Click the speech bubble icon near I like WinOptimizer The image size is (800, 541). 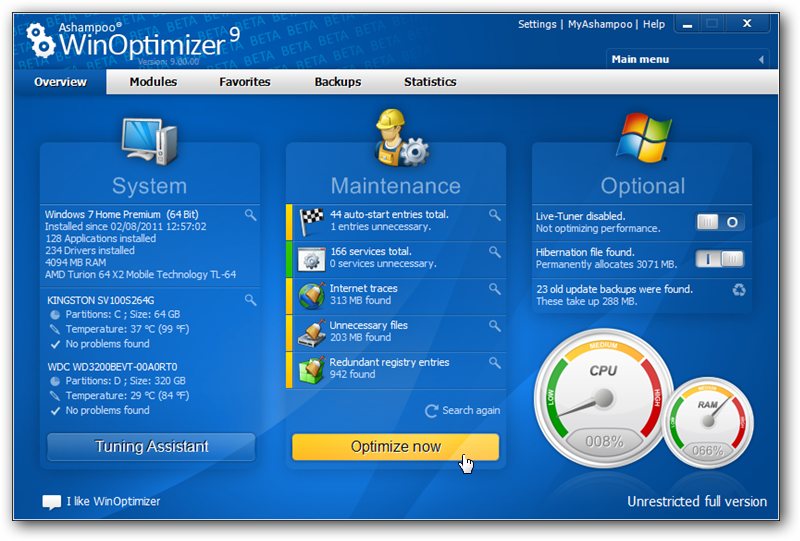tap(52, 502)
